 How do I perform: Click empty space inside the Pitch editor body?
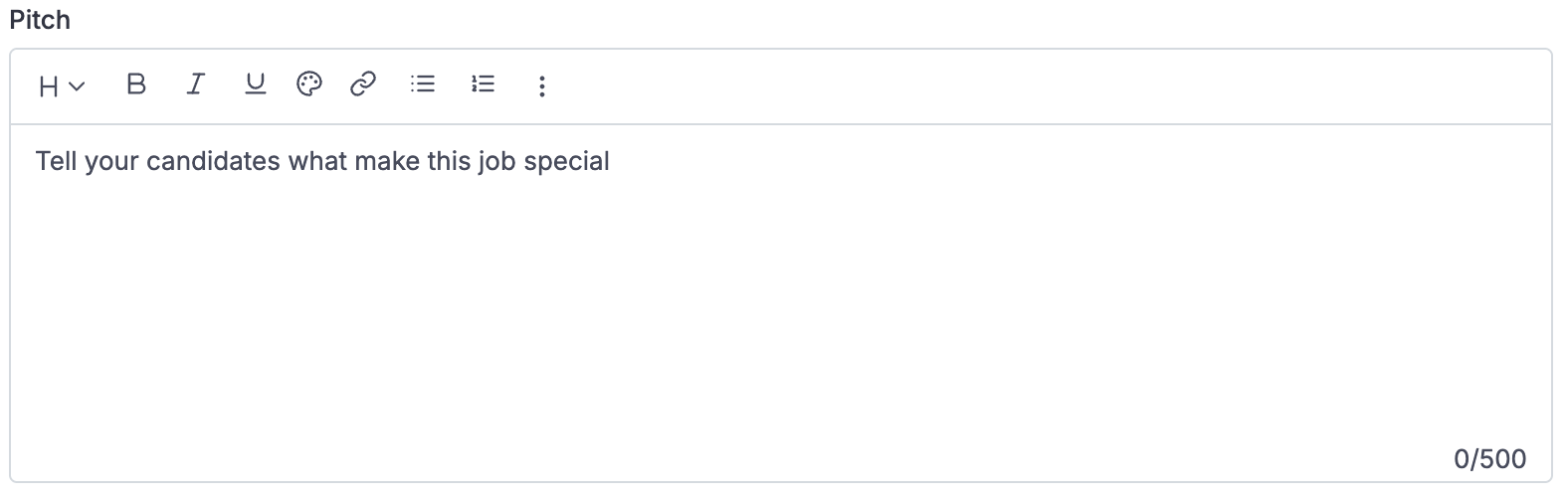[780, 318]
